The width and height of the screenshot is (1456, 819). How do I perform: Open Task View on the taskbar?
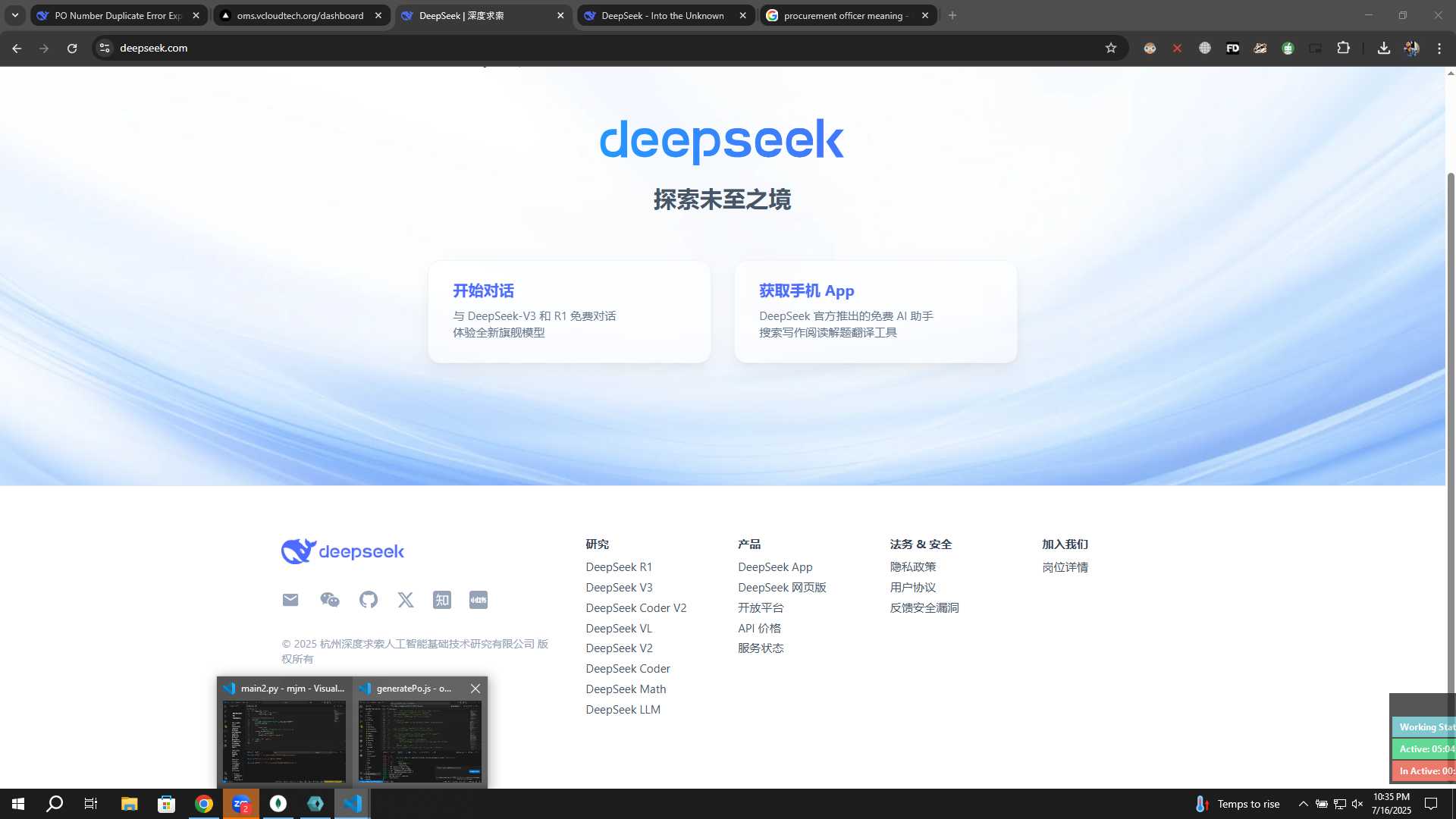(x=91, y=804)
